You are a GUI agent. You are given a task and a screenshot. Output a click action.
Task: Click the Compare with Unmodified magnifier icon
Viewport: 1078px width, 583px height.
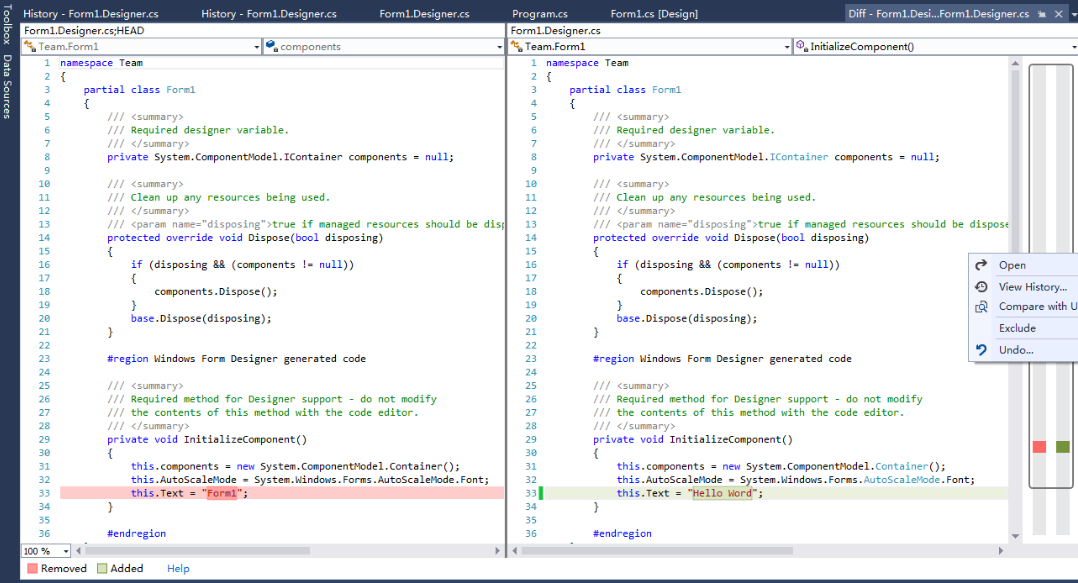[982, 306]
